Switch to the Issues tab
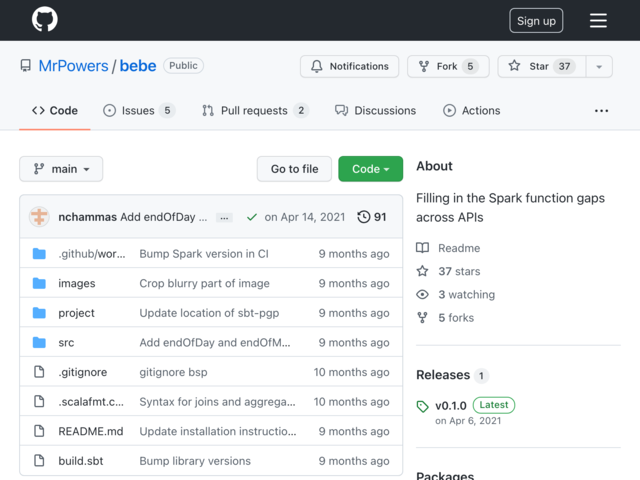Viewport: 640px width, 480px height. click(x=139, y=111)
